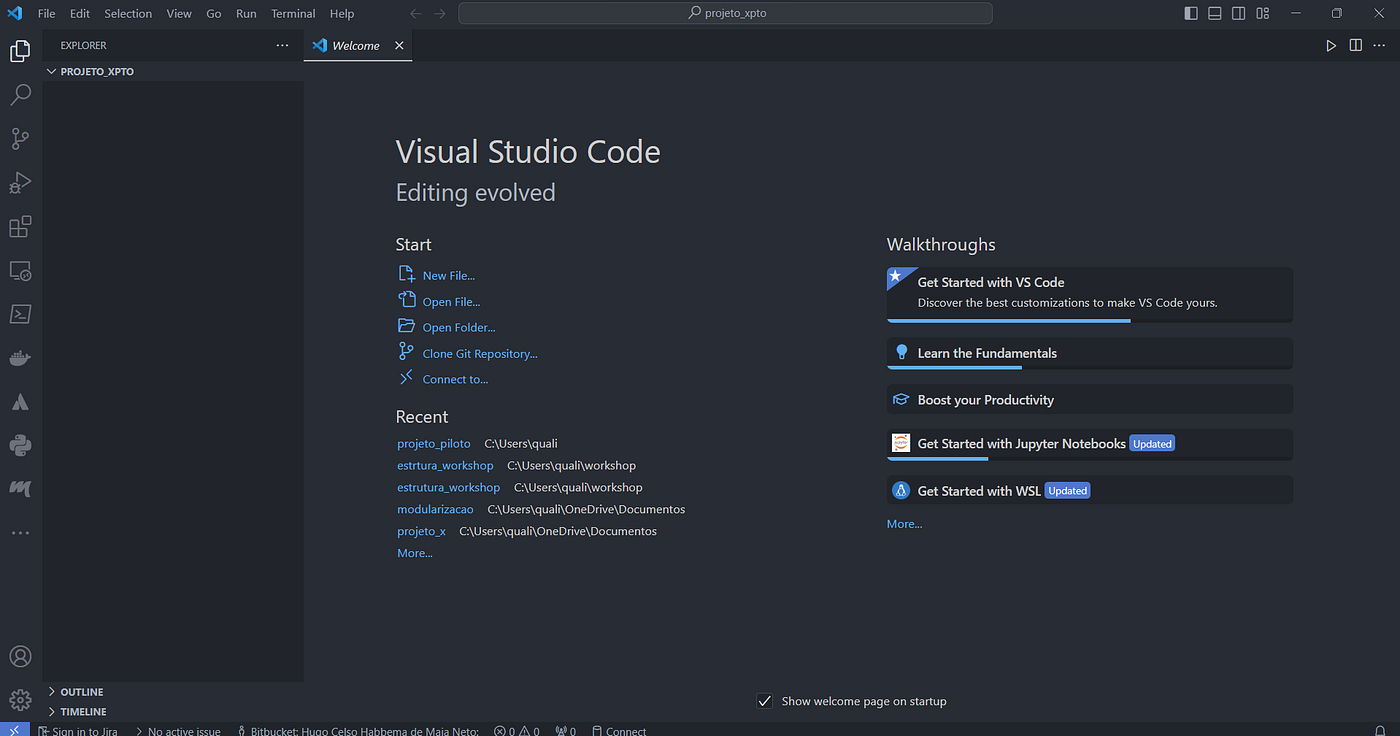Open Learn the Fundamentals walkthrough
Viewport: 1400px width, 736px height.
coord(1089,353)
